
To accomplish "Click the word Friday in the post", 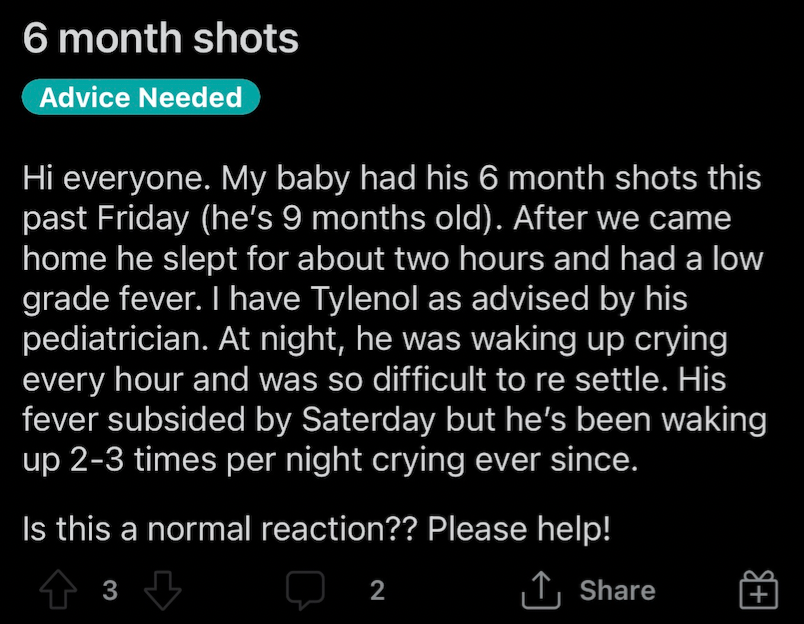I will [144, 218].
